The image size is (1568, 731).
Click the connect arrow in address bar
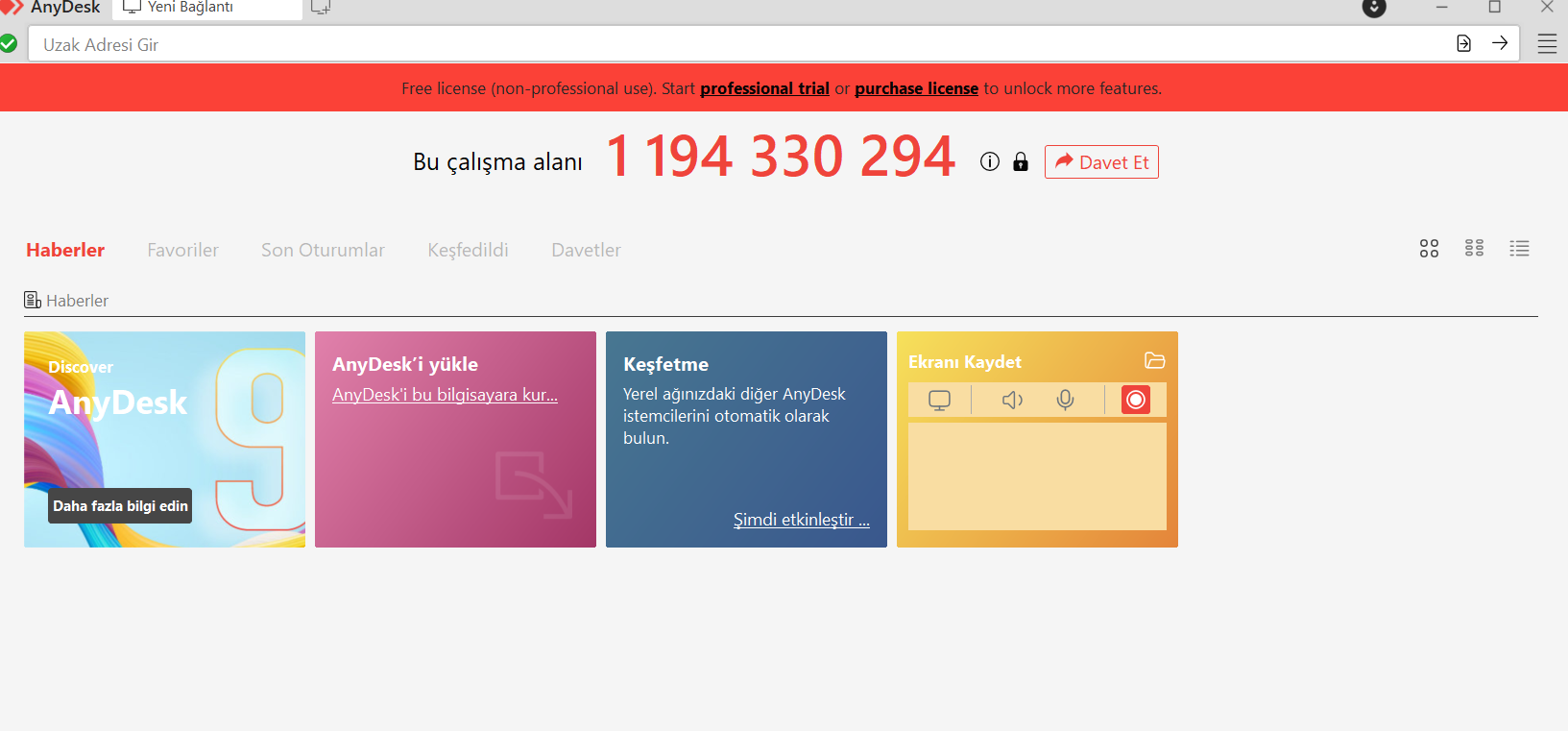tap(1500, 43)
